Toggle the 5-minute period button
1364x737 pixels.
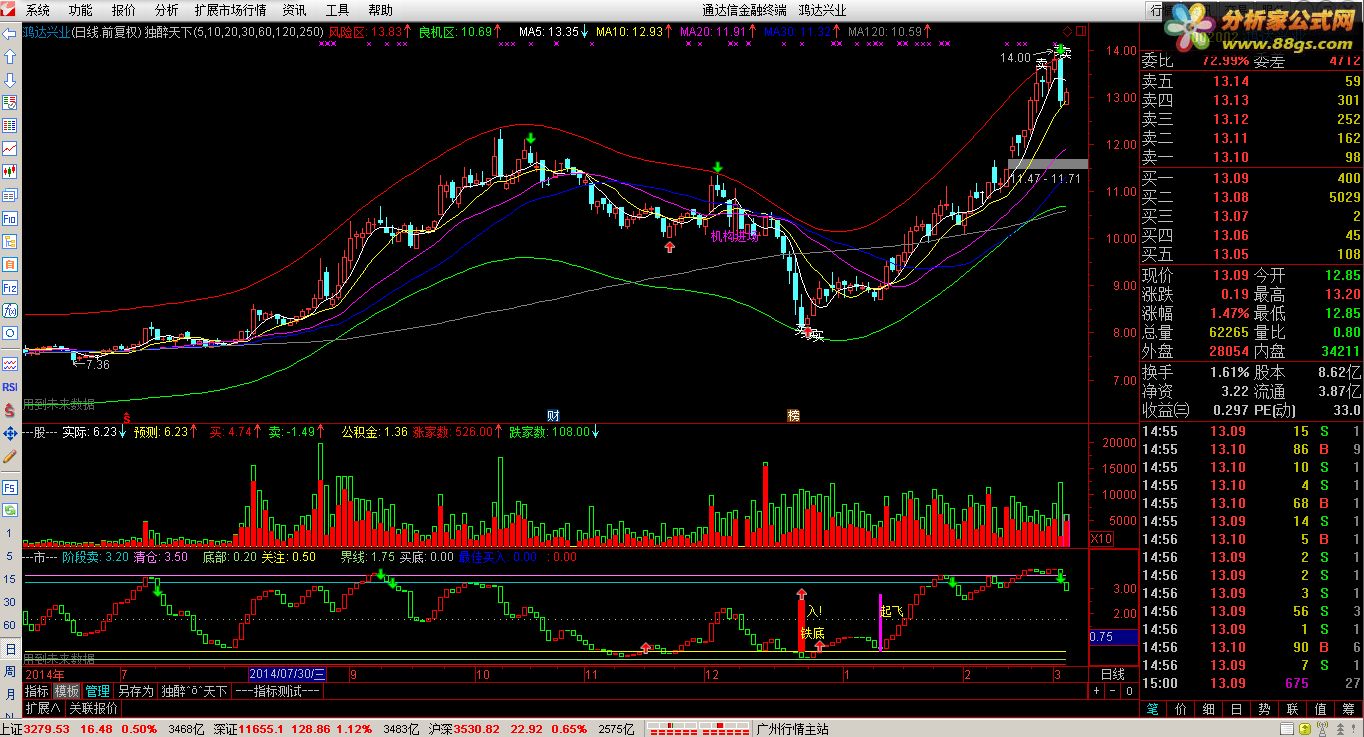pos(9,556)
